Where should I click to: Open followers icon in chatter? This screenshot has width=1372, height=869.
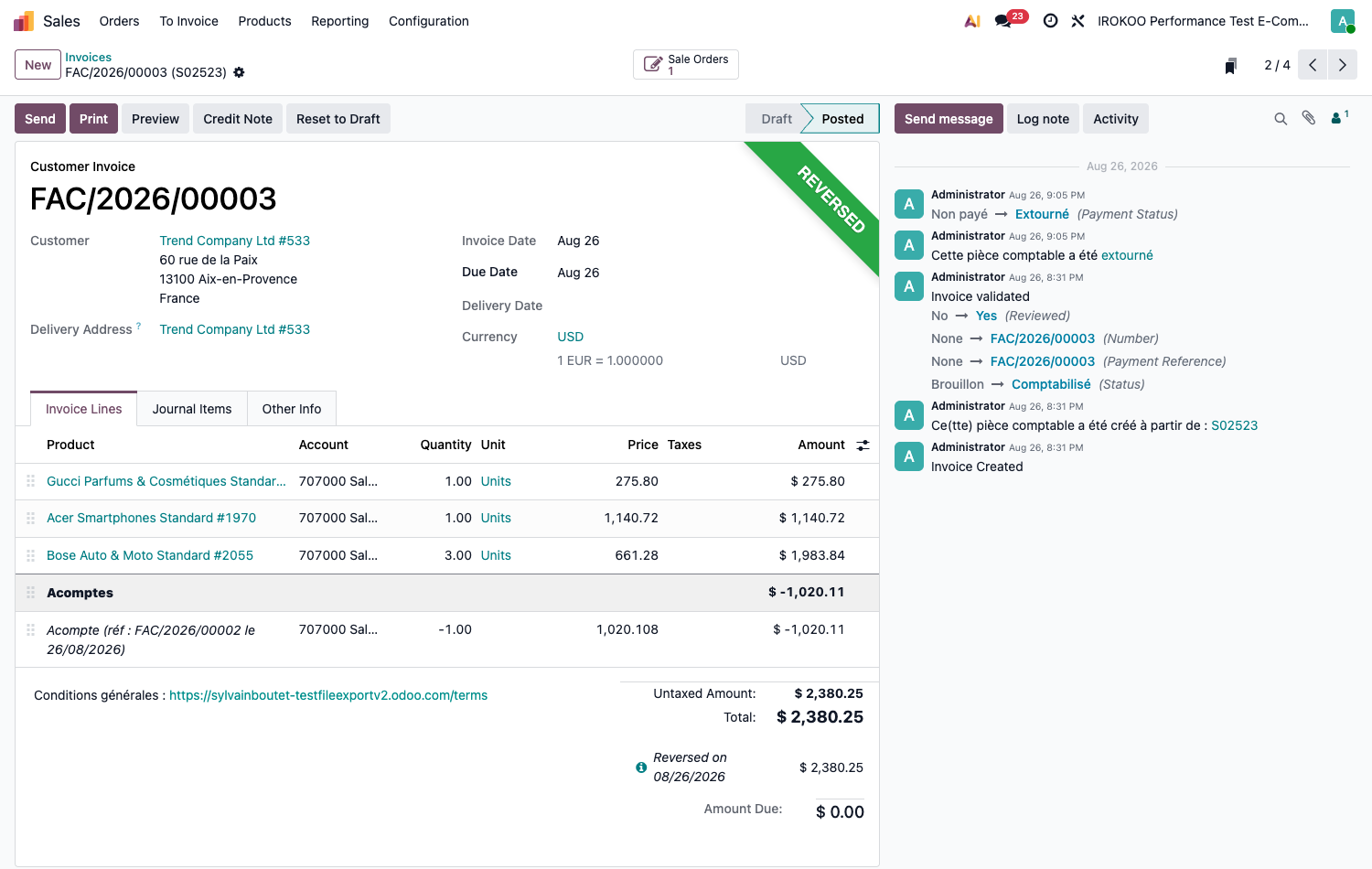[x=1339, y=117]
